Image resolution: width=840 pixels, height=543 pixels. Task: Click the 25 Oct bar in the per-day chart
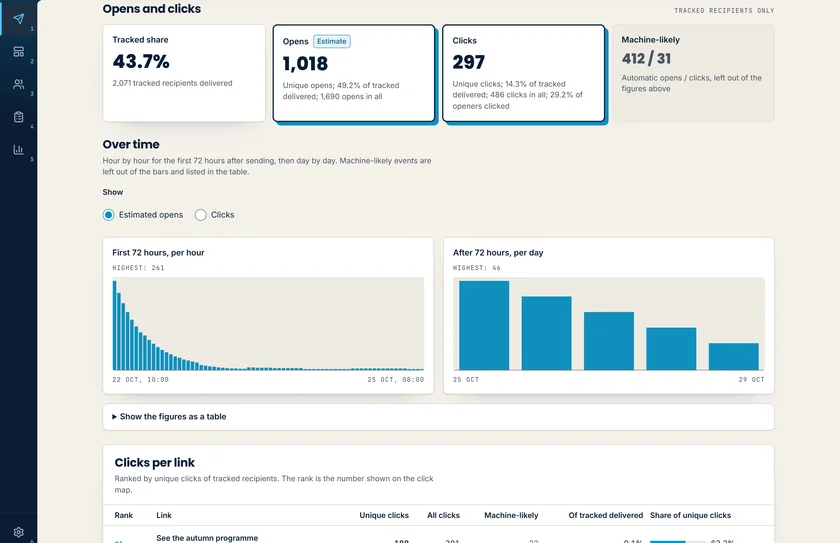(484, 325)
